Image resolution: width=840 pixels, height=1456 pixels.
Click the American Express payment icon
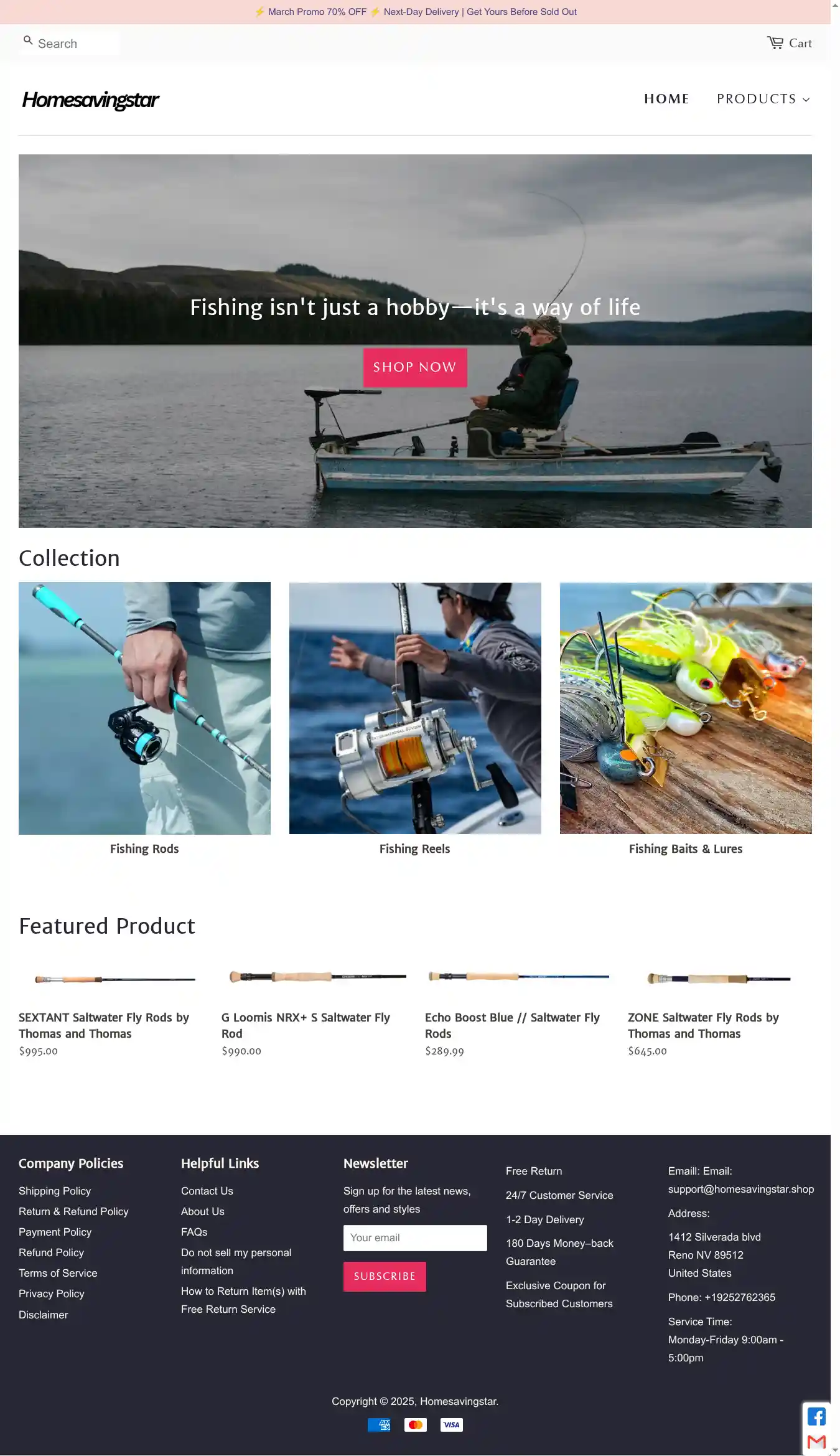pos(379,1425)
